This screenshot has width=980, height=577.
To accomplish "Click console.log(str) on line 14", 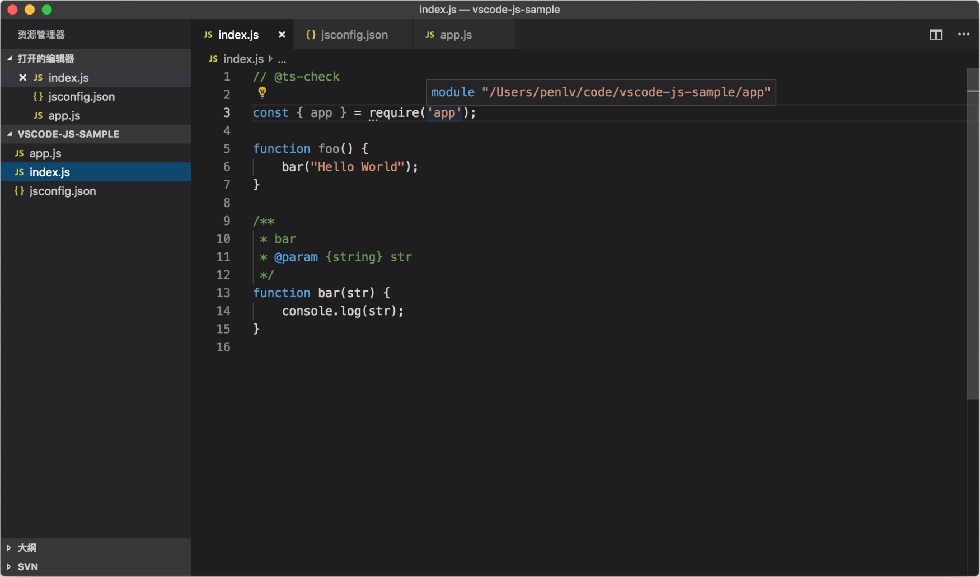I will 342,311.
